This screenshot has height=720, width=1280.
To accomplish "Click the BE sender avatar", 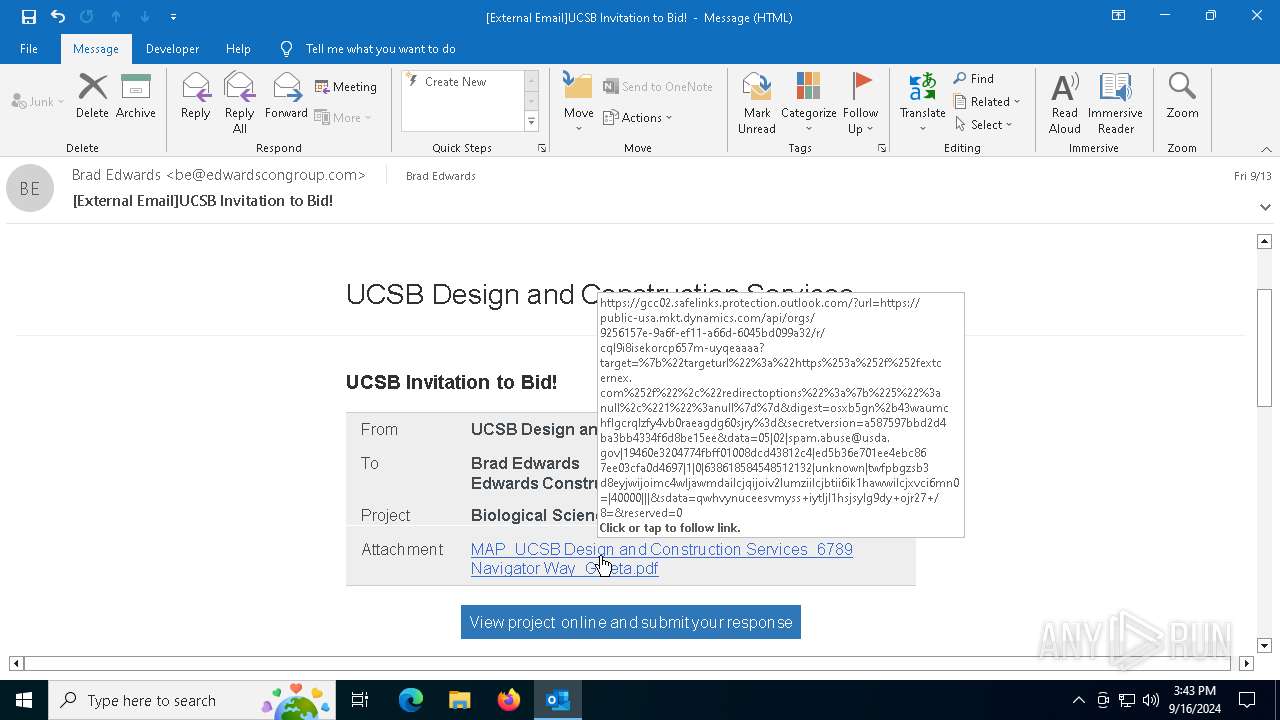I will pos(30,188).
